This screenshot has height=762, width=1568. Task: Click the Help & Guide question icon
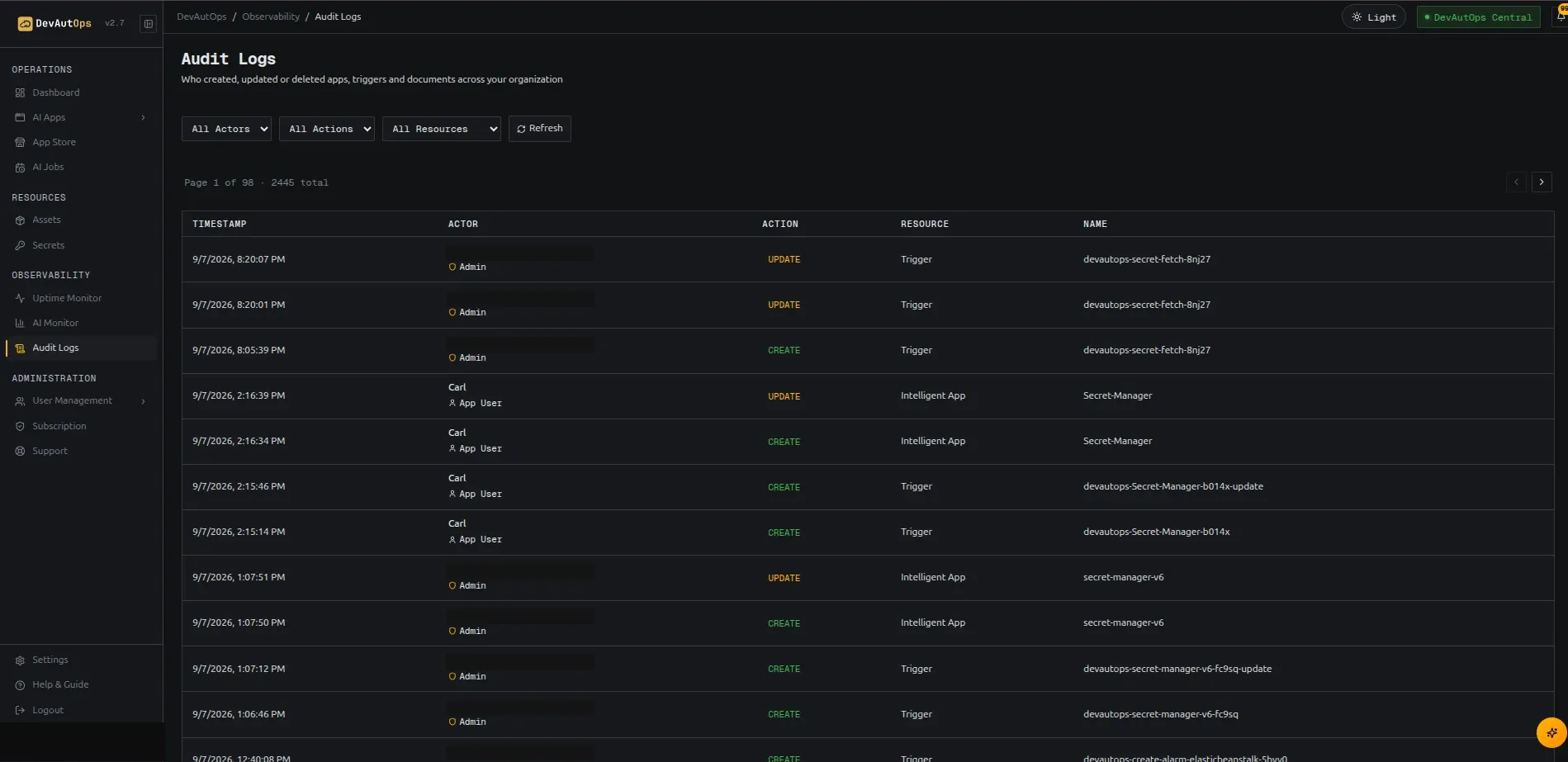(x=20, y=685)
